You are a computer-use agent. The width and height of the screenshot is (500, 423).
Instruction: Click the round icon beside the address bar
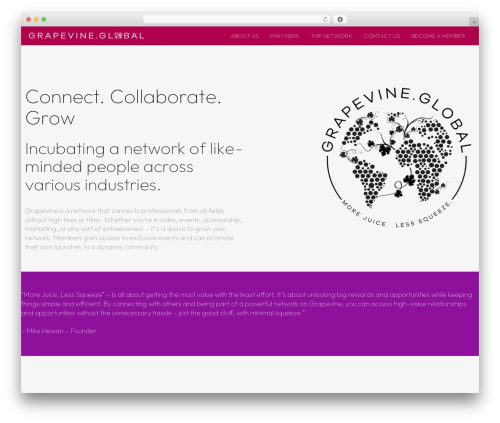(340, 19)
